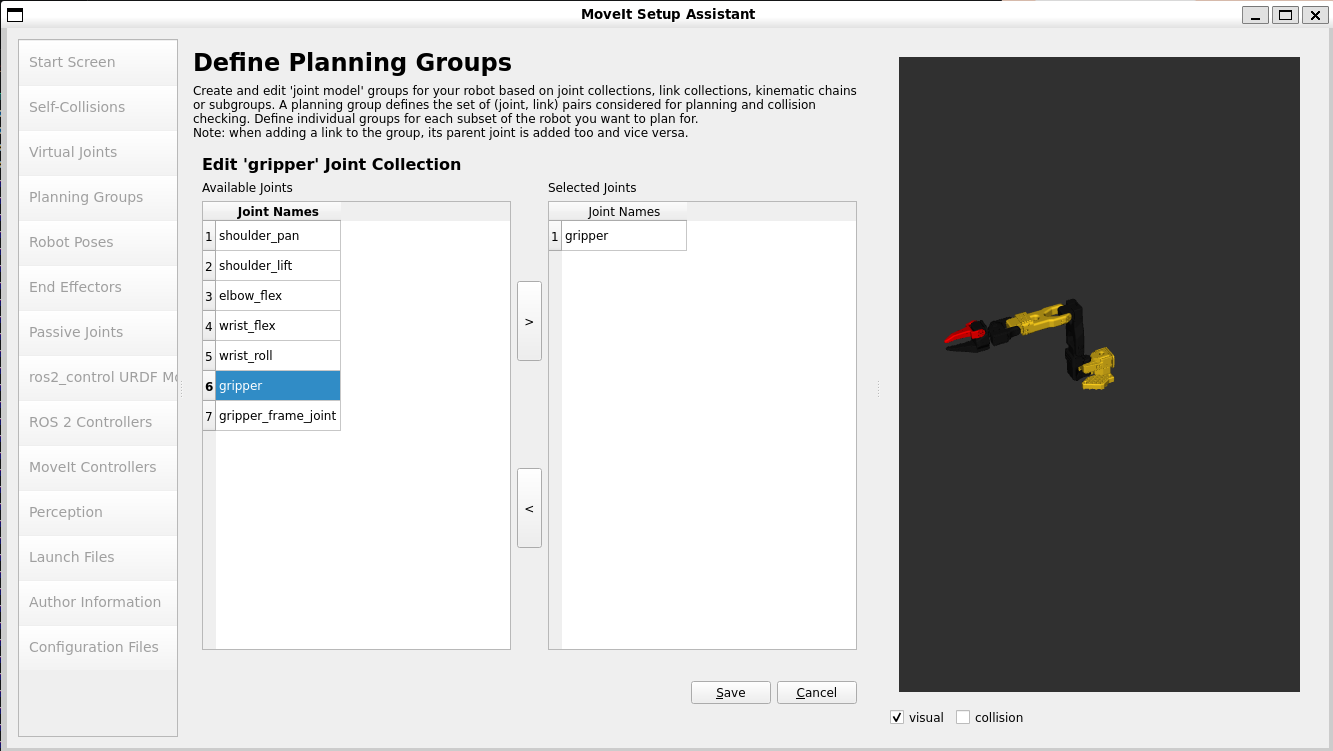1333x751 pixels.
Task: Switch to Planning Groups step
Action: [x=98, y=197]
